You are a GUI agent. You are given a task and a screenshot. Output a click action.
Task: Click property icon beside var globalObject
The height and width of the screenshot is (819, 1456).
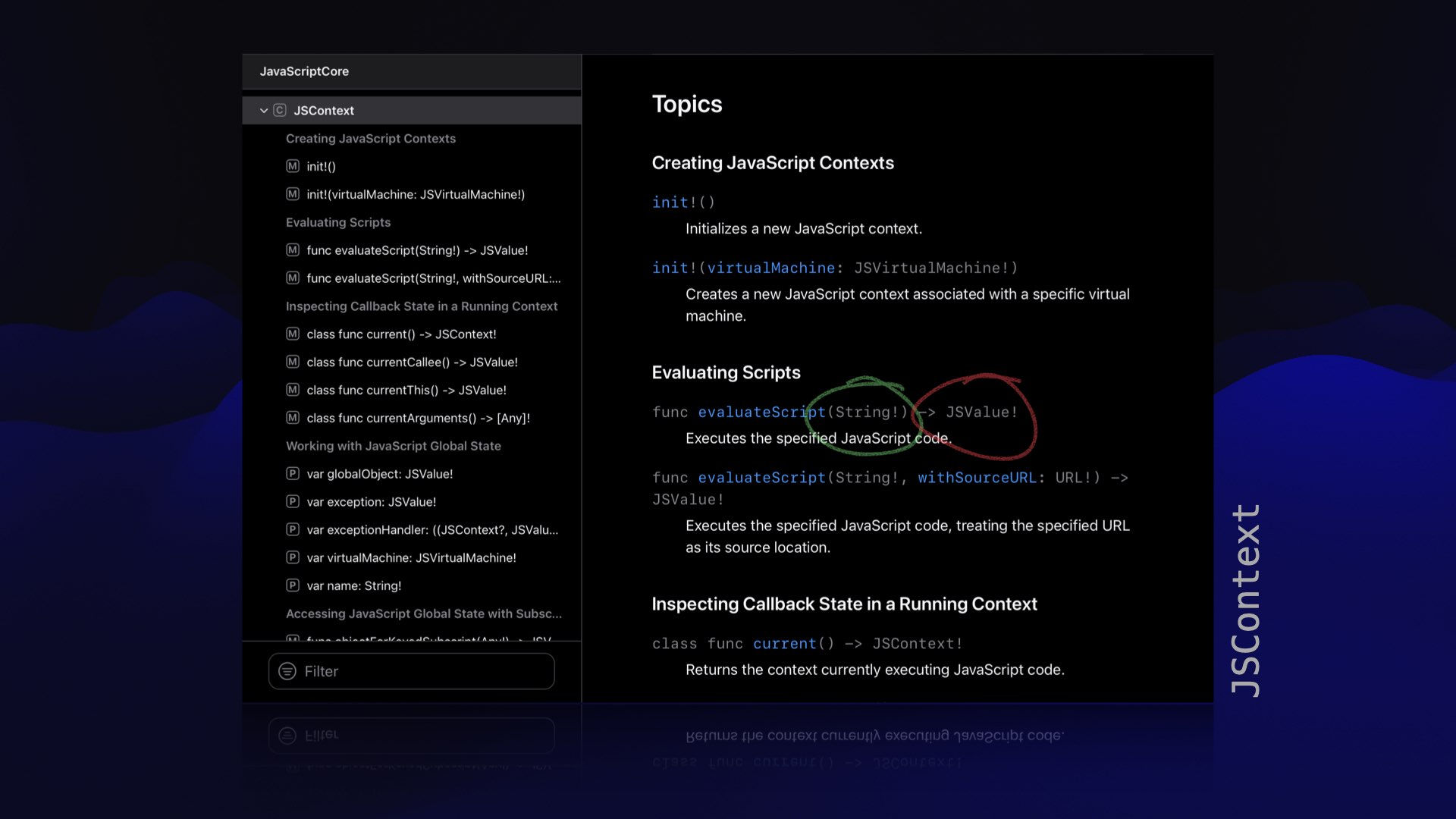293,473
